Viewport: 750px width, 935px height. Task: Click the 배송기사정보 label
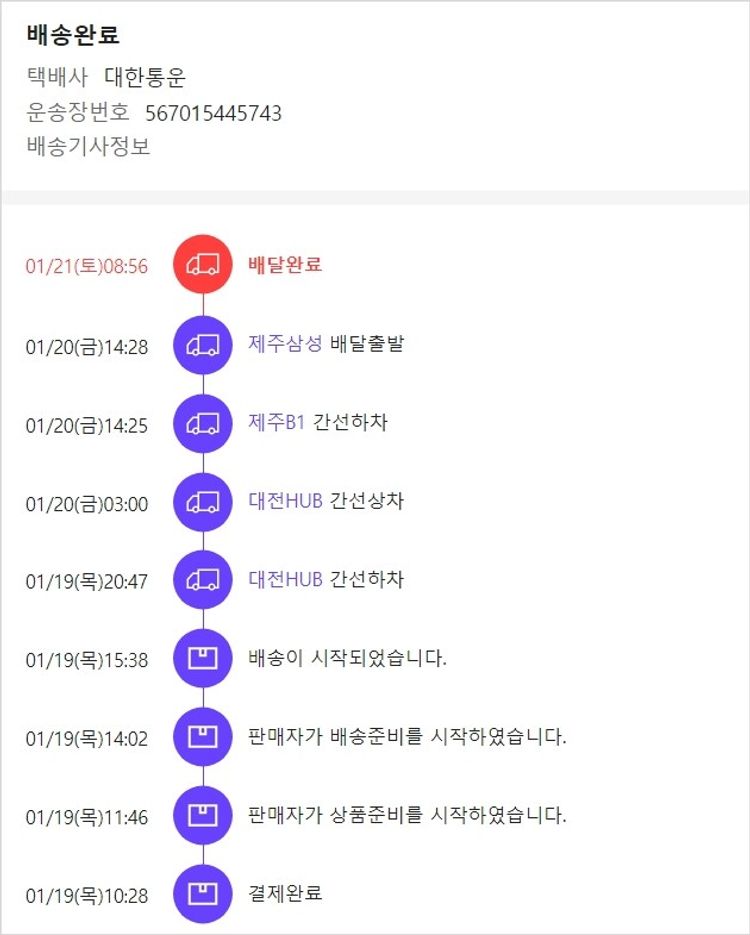coord(88,146)
